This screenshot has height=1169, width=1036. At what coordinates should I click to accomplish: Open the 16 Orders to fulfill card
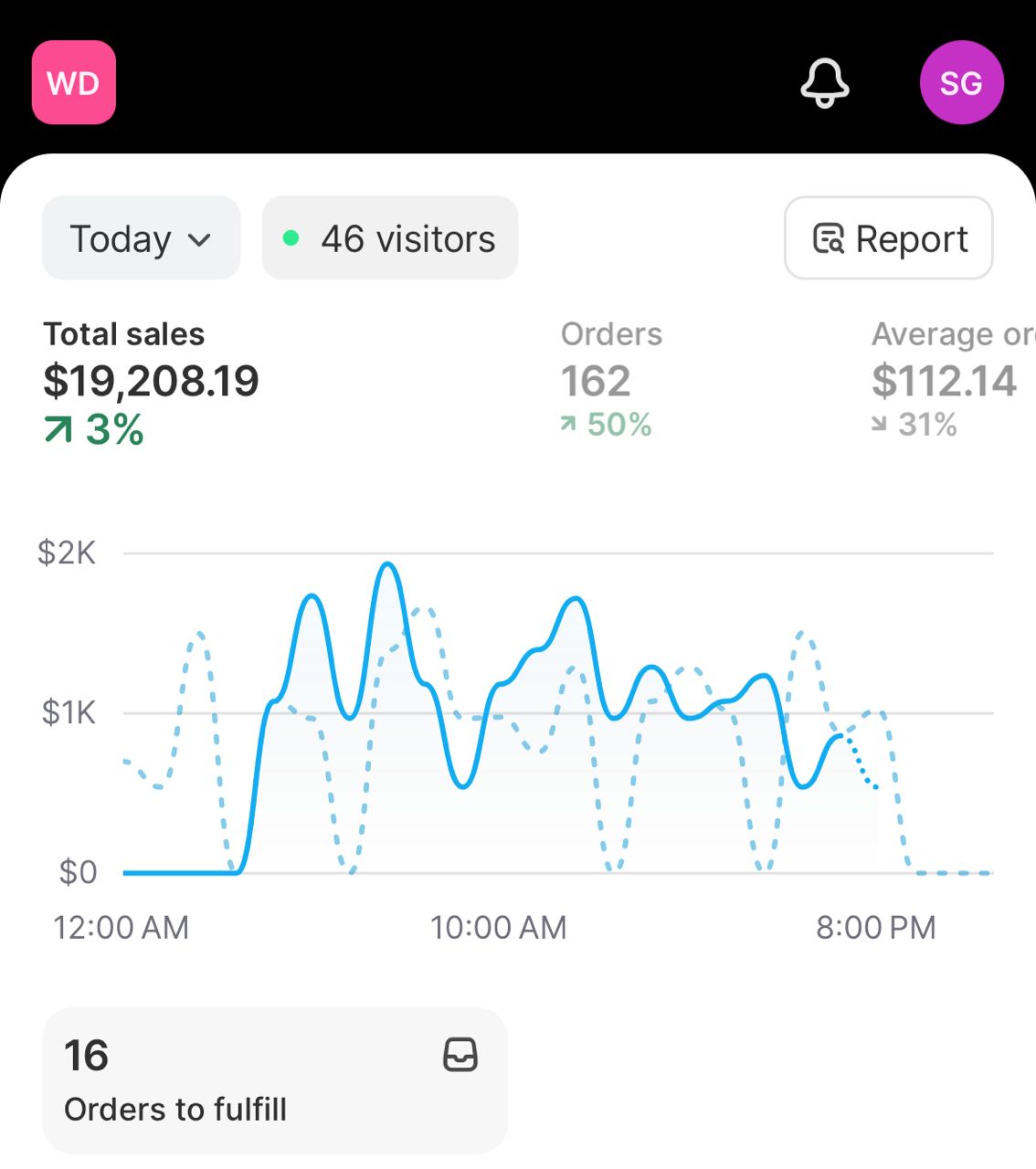275,1080
